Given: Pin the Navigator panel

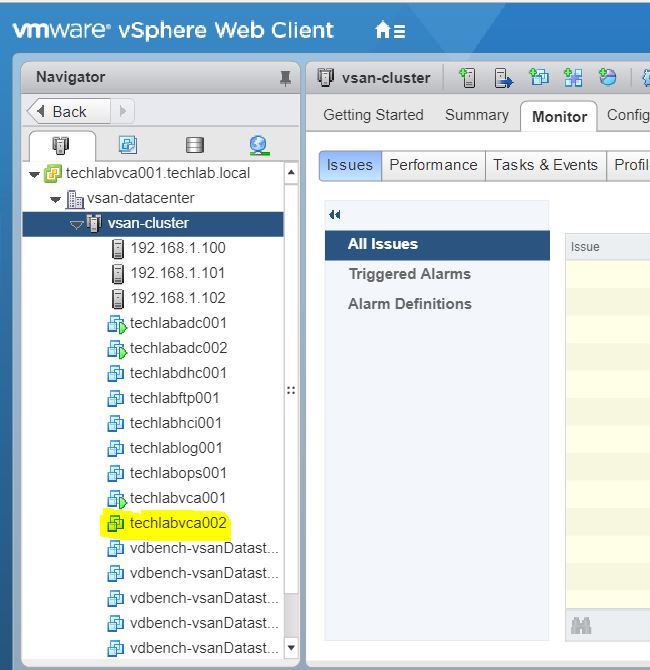Looking at the screenshot, I should [x=285, y=78].
